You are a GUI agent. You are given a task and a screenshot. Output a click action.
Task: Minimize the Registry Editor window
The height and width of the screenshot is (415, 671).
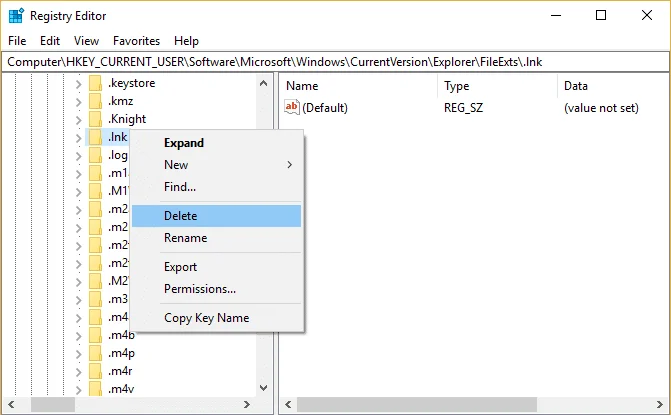(x=556, y=15)
